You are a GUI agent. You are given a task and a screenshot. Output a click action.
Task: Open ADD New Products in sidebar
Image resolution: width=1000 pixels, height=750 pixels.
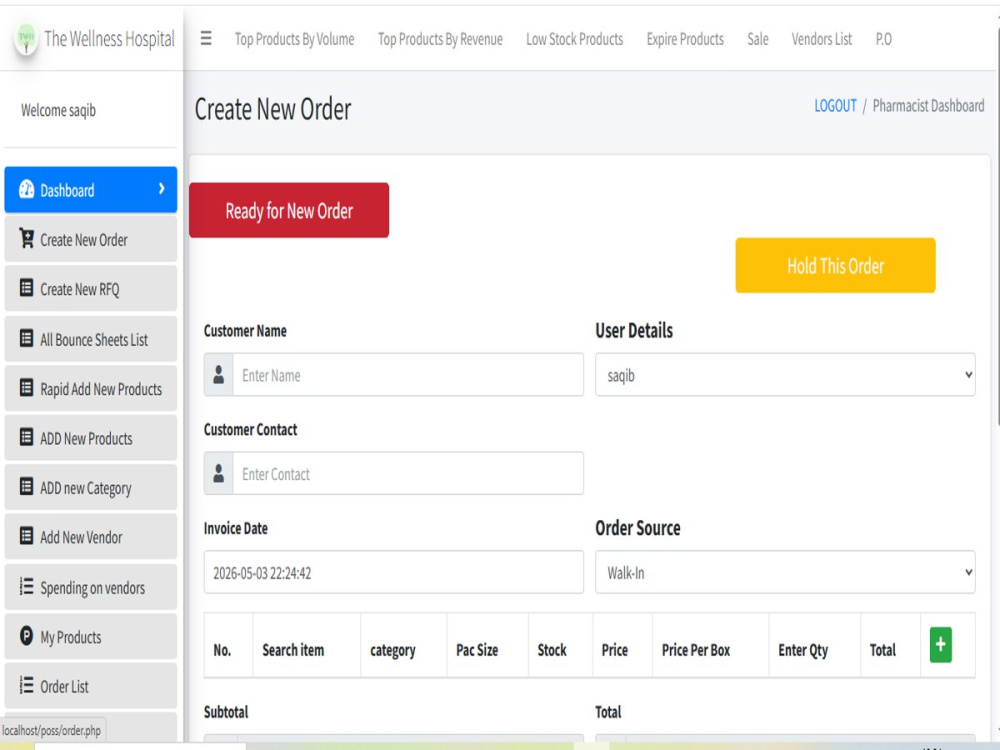point(91,438)
